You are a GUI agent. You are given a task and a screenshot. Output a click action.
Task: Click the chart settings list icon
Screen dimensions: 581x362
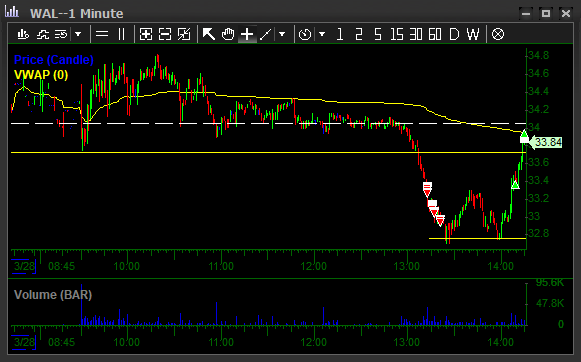point(61,34)
